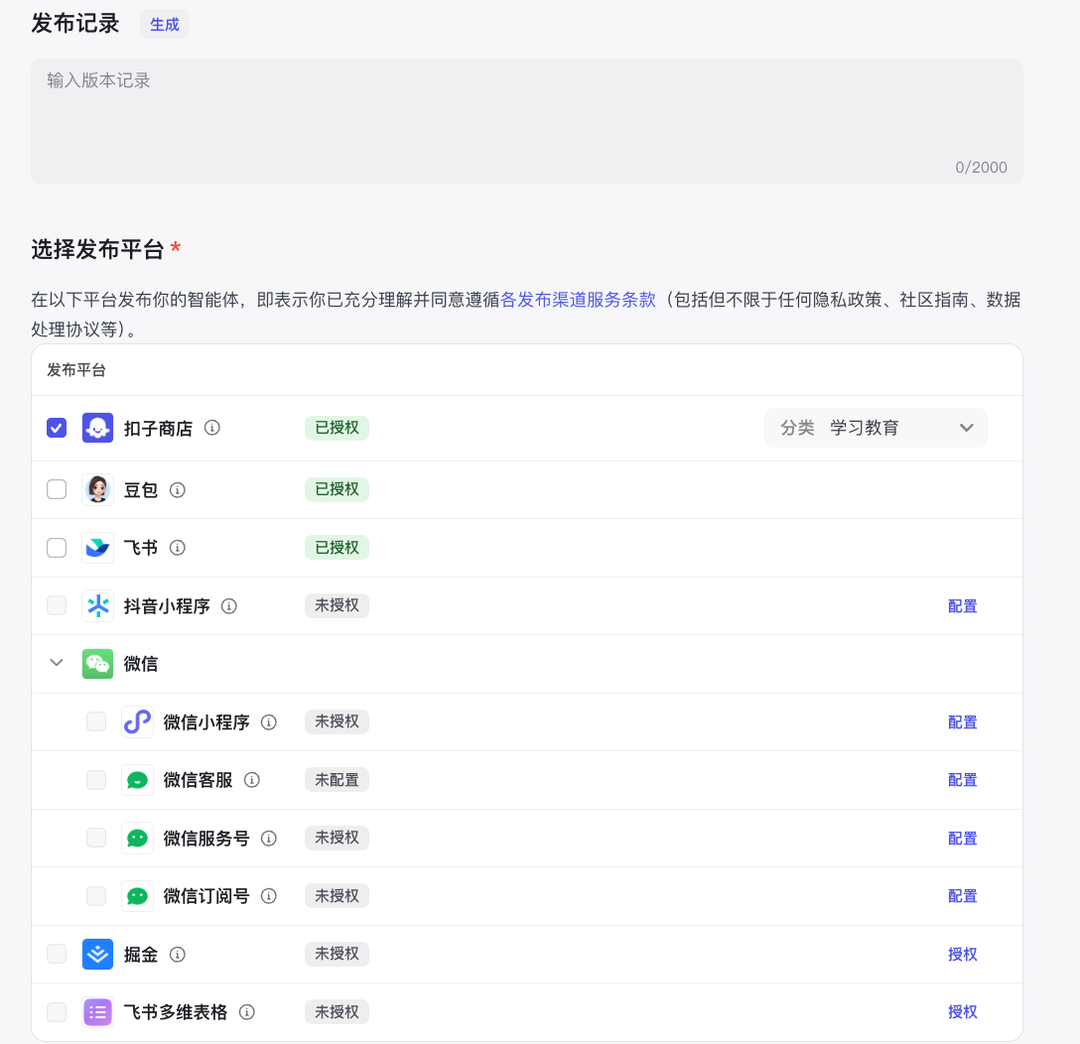Open the 分类 学习教育 dropdown
The width and height of the screenshot is (1080, 1044).
(x=875, y=428)
